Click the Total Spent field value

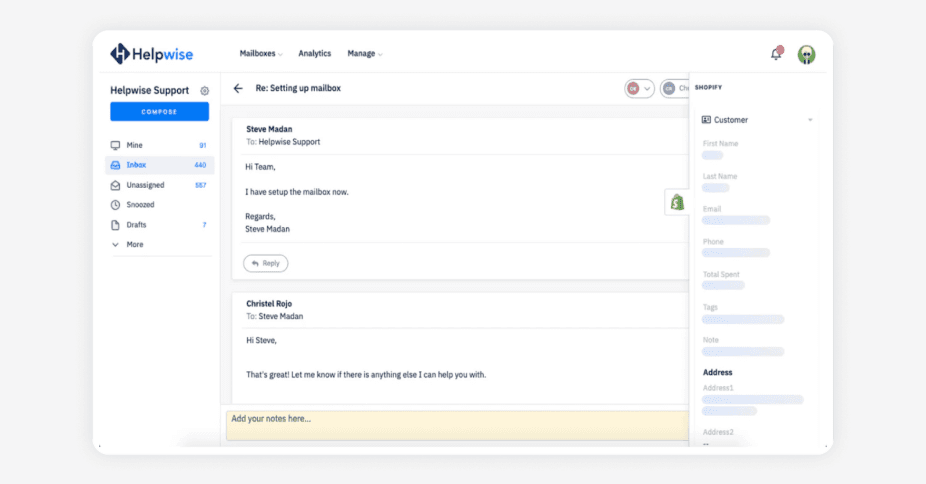pyautogui.click(x=723, y=286)
